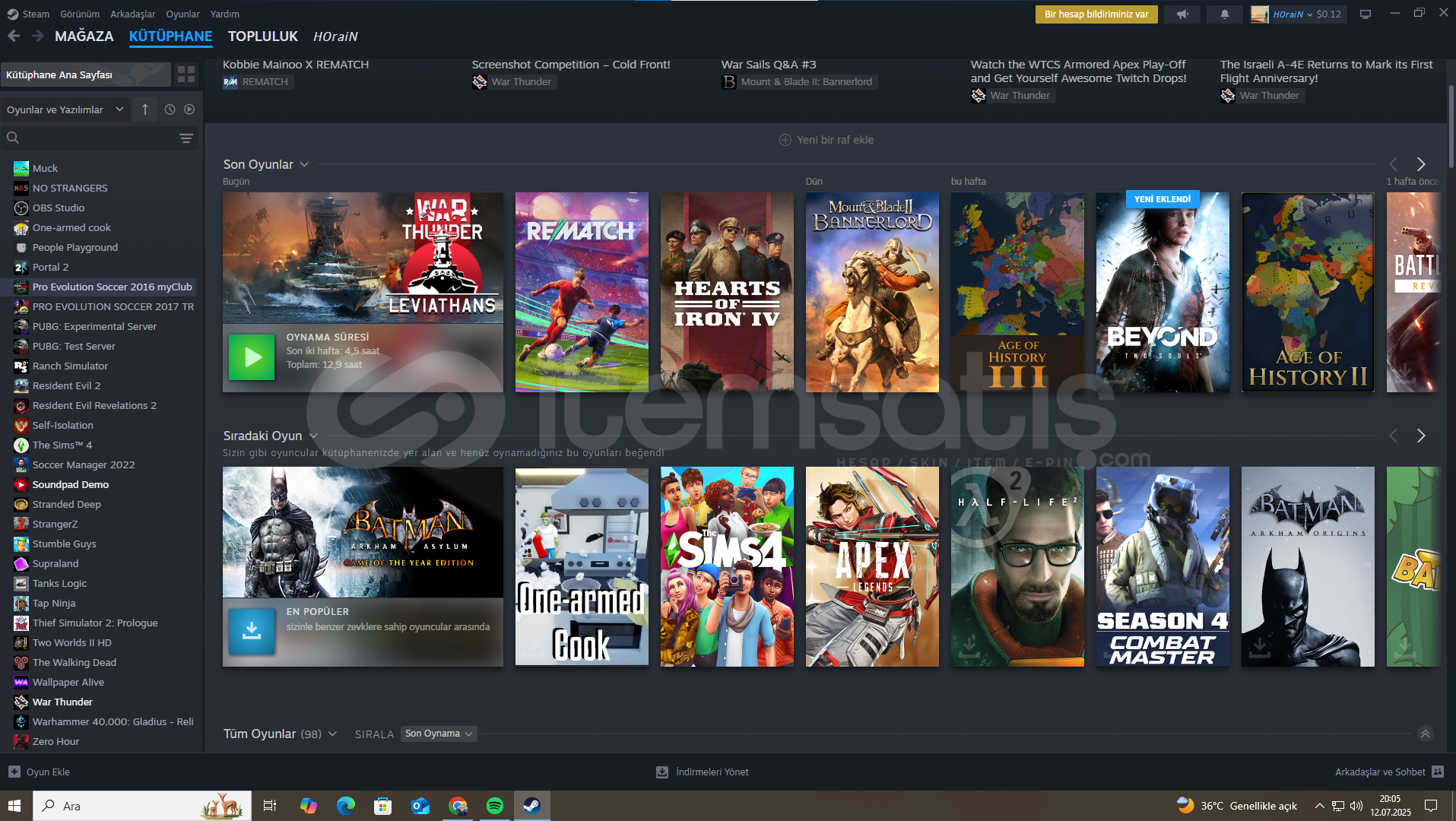Click Yeni bir raf ekle link
Viewport: 1456px width, 821px height.
pos(835,140)
